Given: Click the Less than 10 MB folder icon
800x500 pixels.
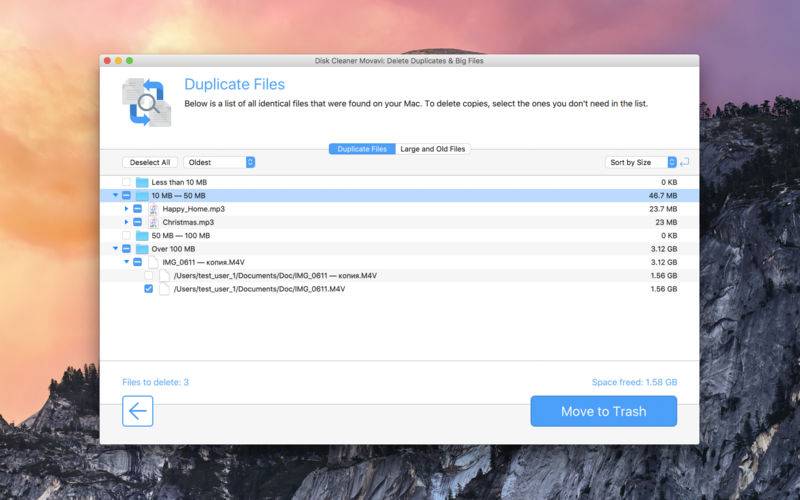Looking at the screenshot, I should coord(142,182).
